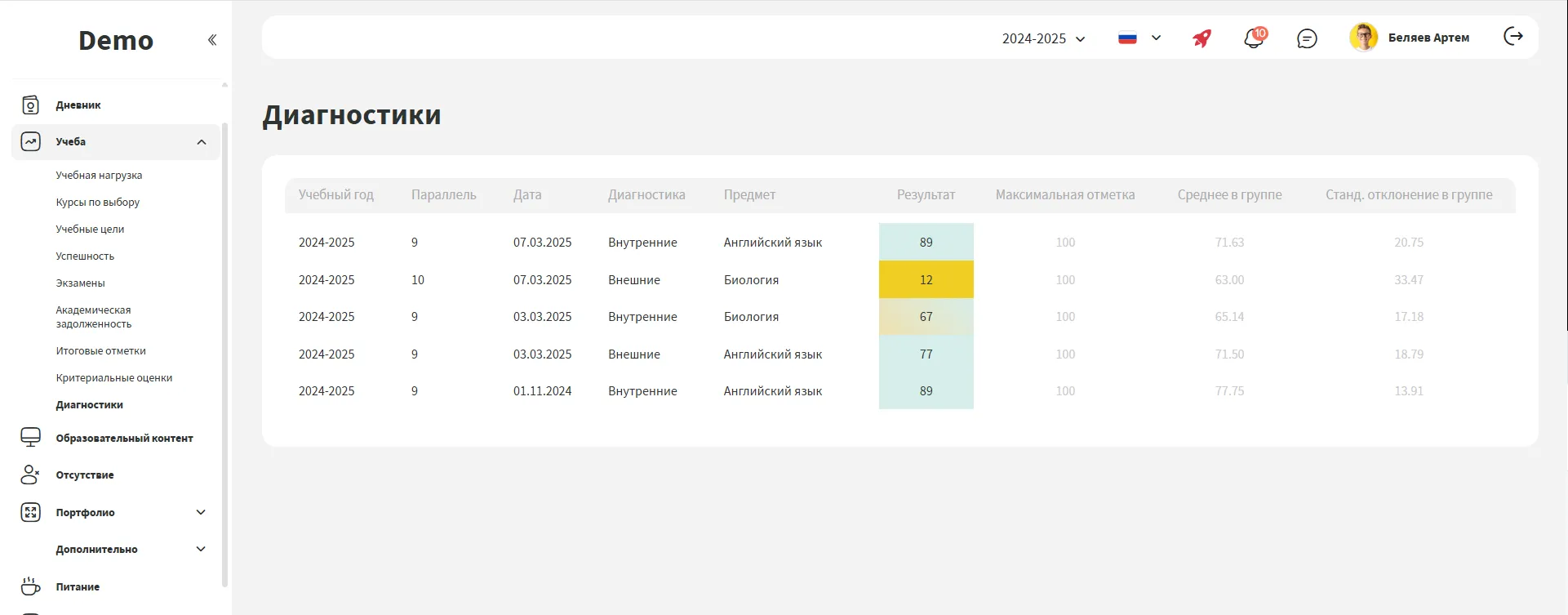Click the Результат column header
The width and height of the screenshot is (1568, 615).
926,194
